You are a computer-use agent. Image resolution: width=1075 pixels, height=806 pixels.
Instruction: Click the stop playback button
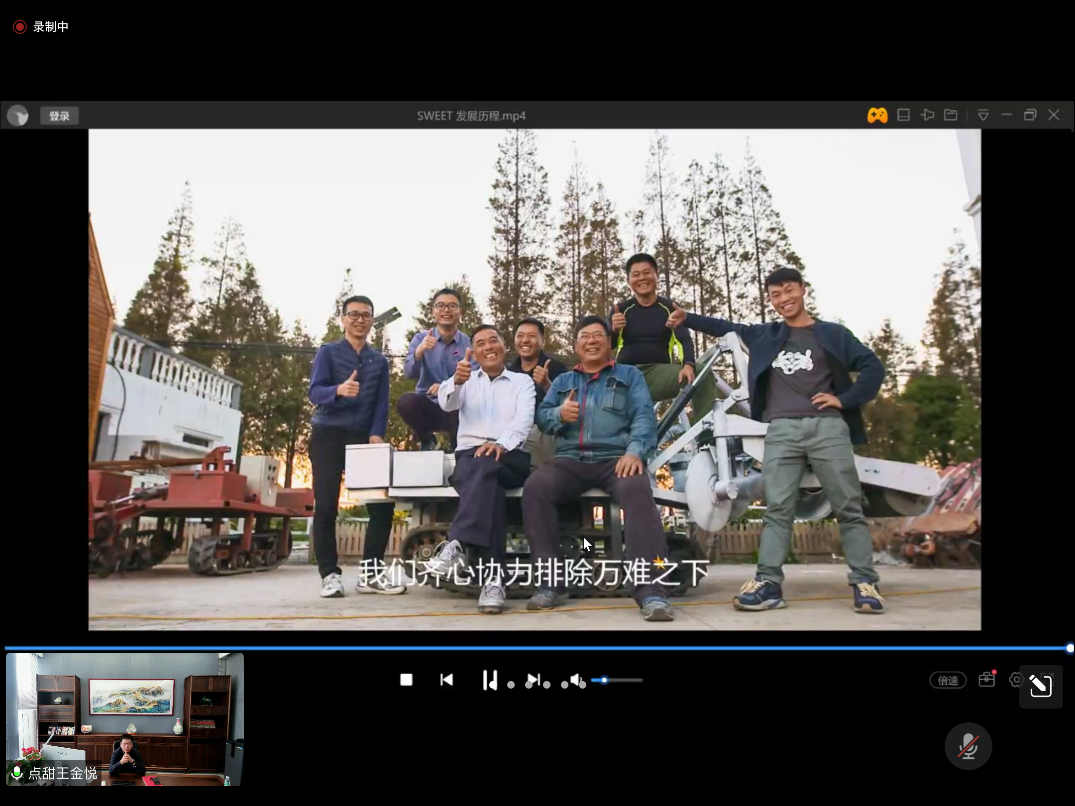point(406,680)
